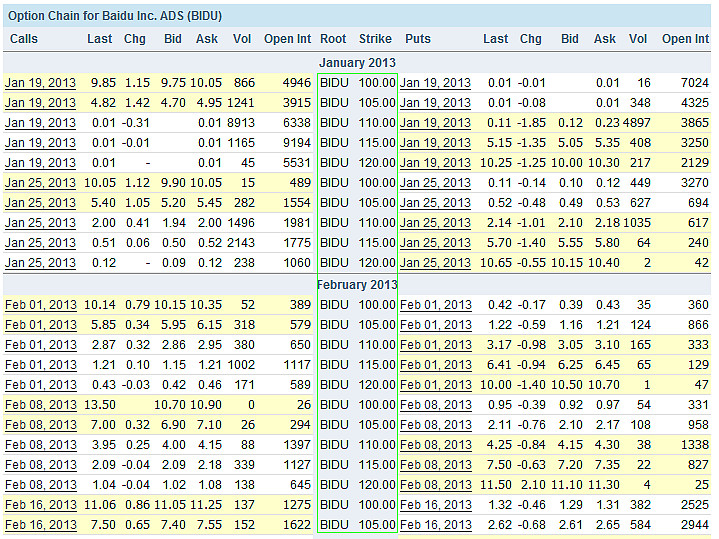
Task: Select call open interest value 9194
Action: pos(297,143)
